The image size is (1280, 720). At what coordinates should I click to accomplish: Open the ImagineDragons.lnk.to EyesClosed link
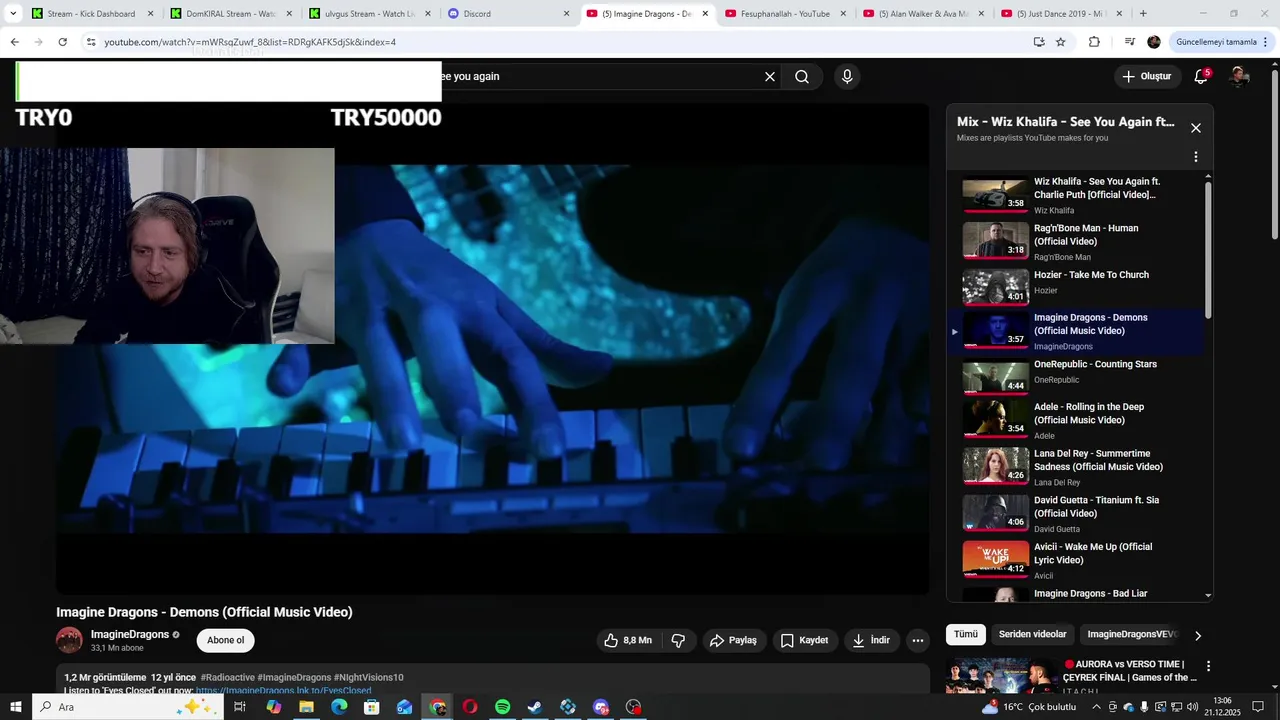(283, 690)
